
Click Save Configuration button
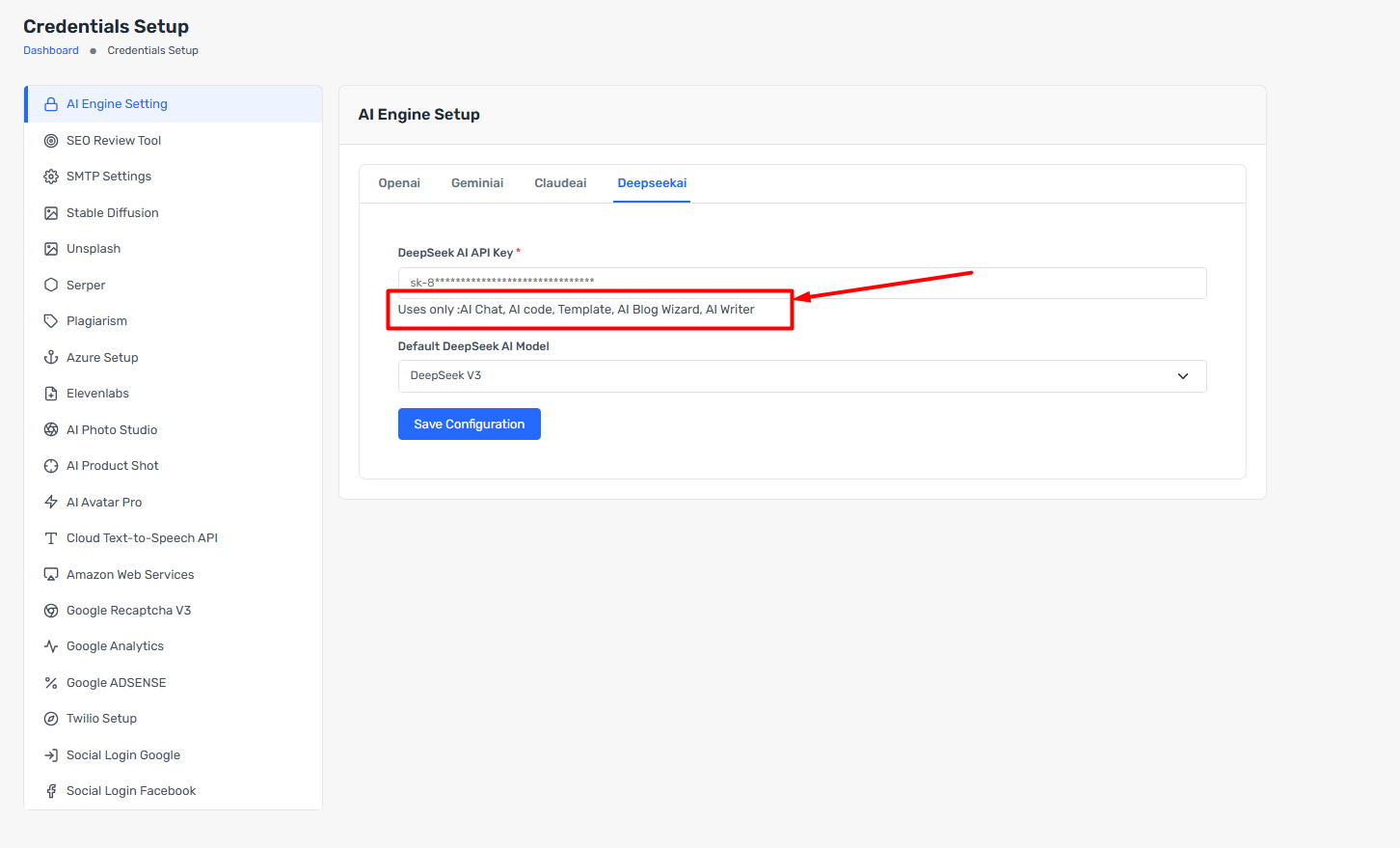pyautogui.click(x=470, y=424)
